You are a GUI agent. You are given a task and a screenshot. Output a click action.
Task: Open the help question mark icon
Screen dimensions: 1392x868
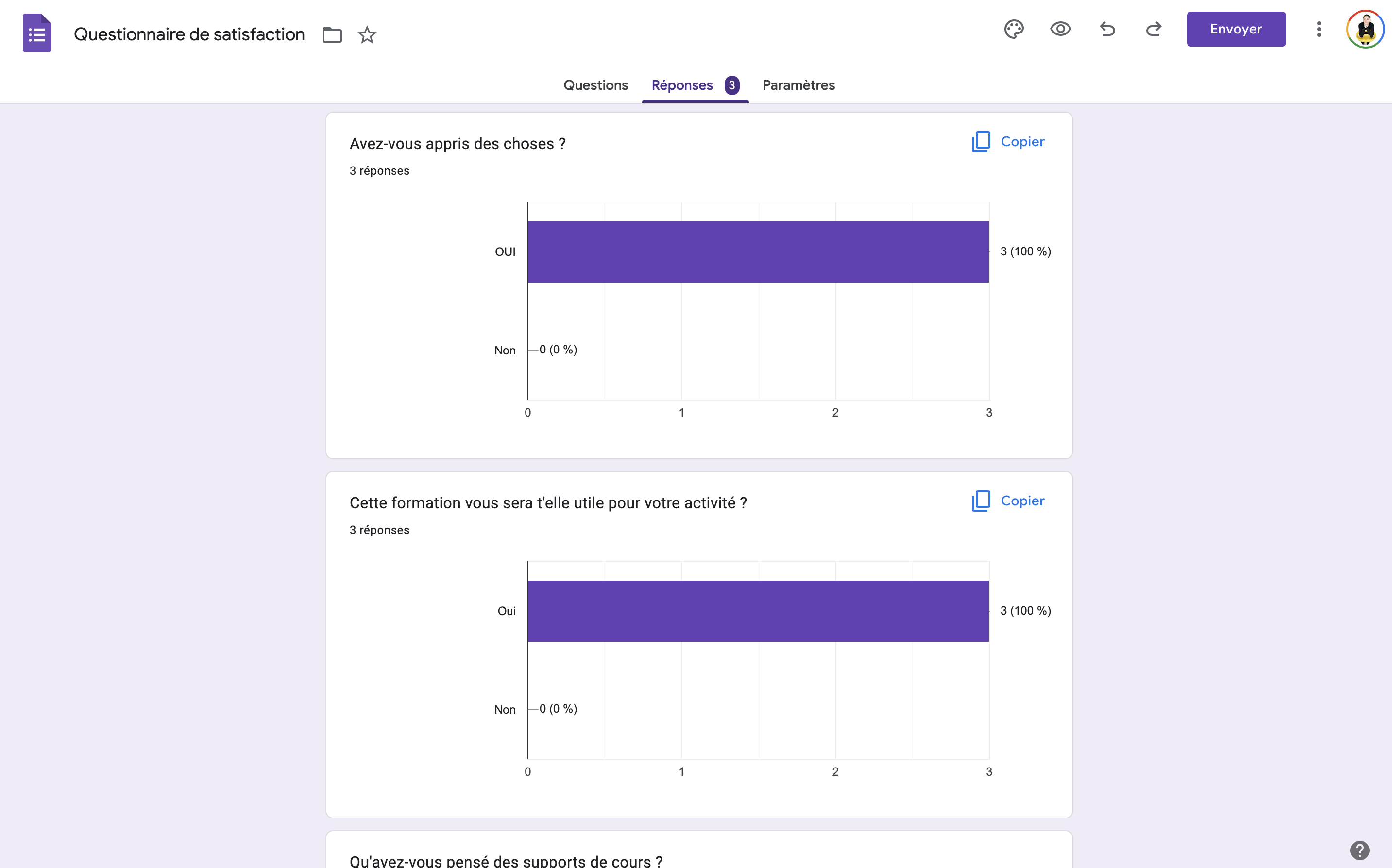[x=1359, y=850]
